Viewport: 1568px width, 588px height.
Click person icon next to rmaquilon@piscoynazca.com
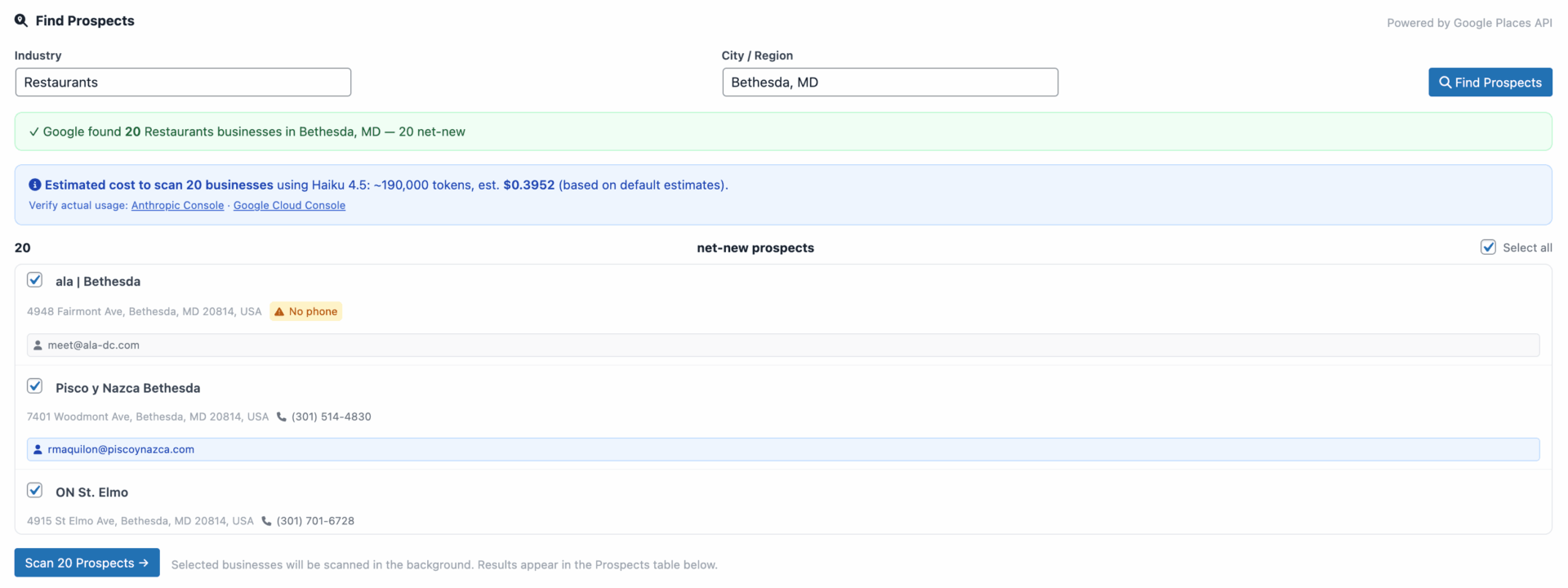click(38, 449)
